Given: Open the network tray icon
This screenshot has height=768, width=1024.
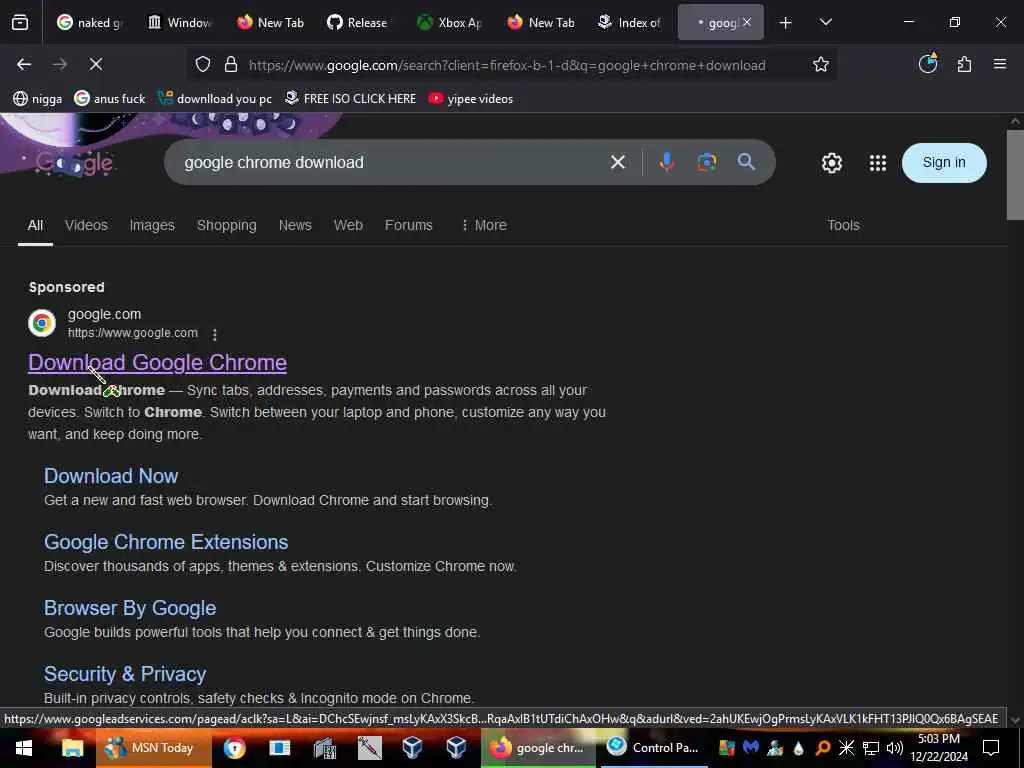Looking at the screenshot, I should (x=871, y=748).
